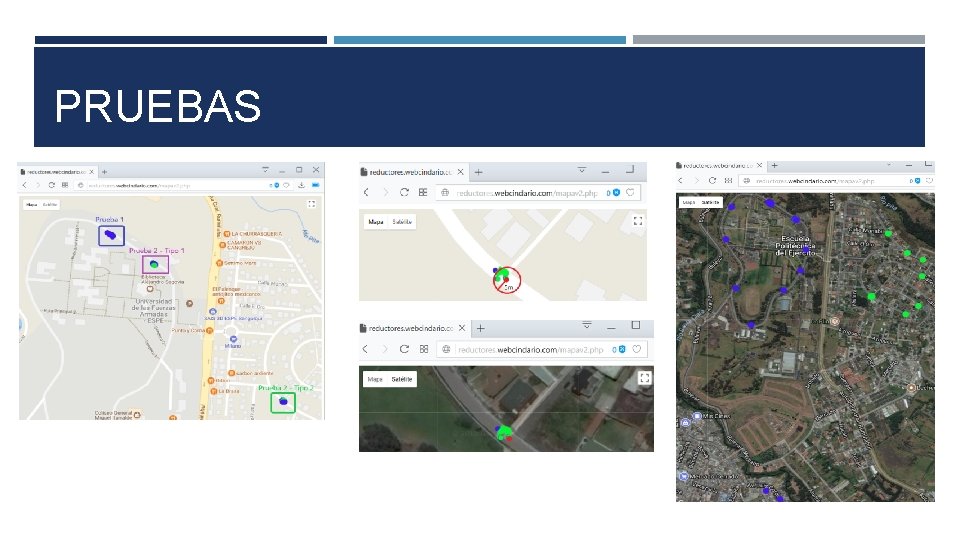Viewport: 960px width, 540px height.
Task: Go back in Escuela Politécnica satellite browser
Action: point(680,181)
